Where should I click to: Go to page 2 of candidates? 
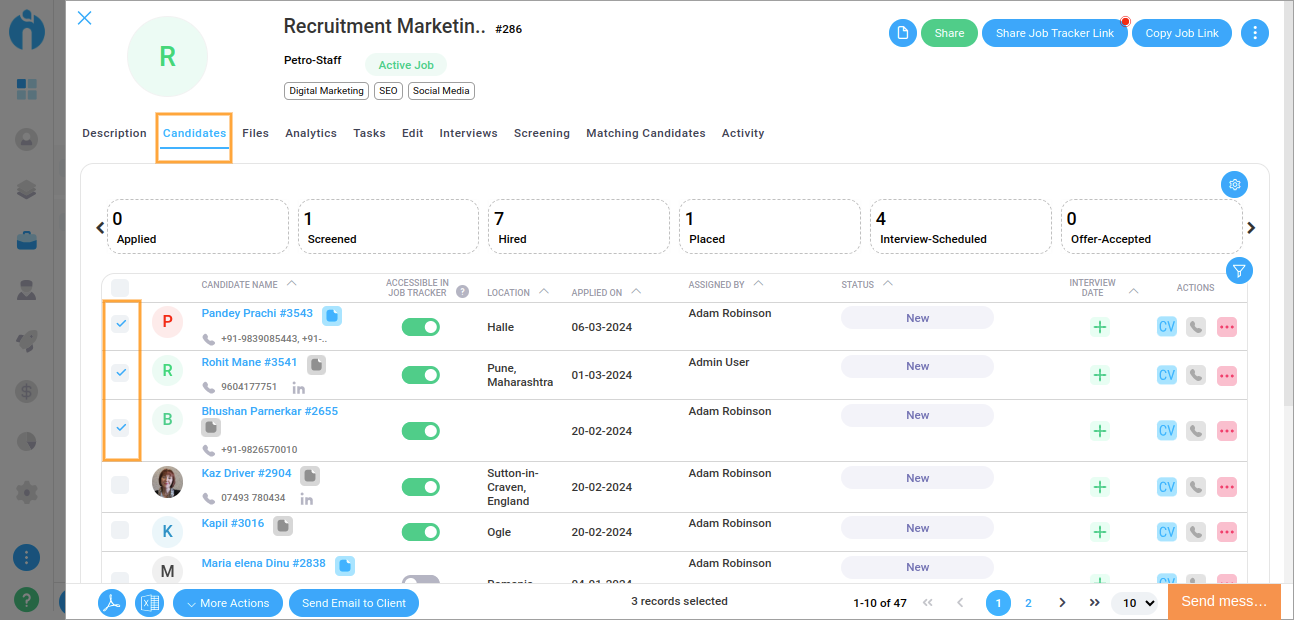click(x=1028, y=603)
